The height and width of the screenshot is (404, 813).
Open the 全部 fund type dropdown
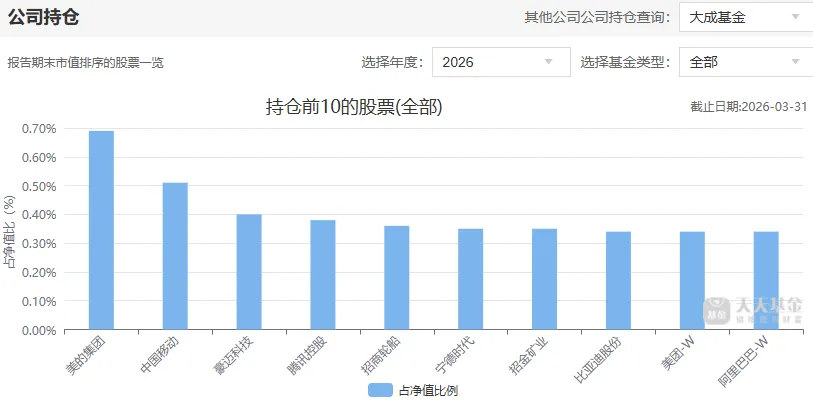746,62
